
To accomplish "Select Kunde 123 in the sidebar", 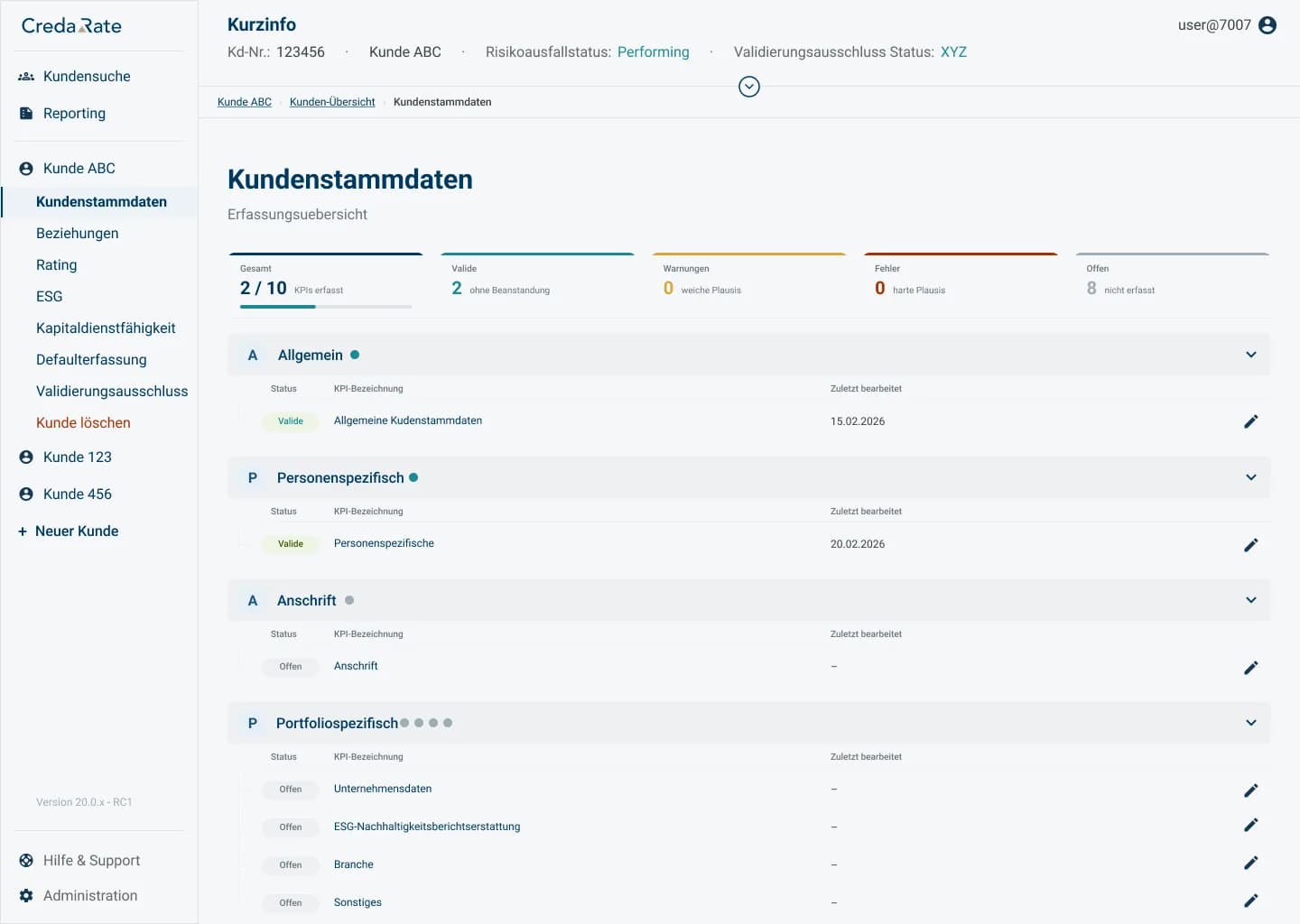I will pos(78,457).
